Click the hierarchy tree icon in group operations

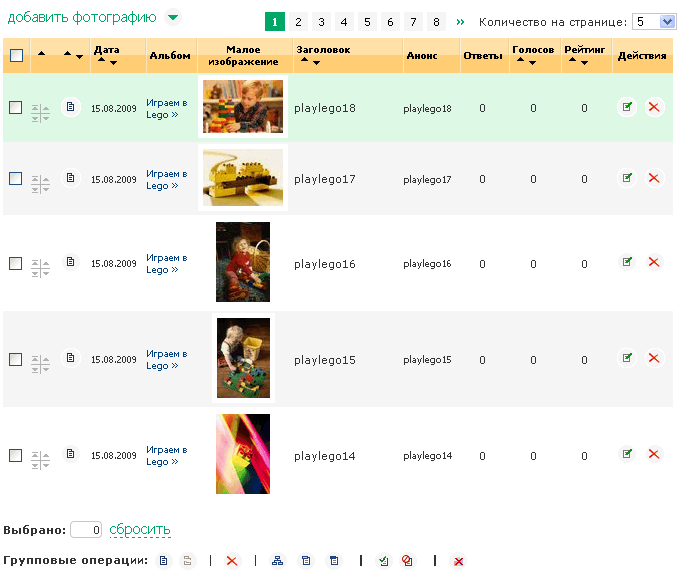click(278, 561)
